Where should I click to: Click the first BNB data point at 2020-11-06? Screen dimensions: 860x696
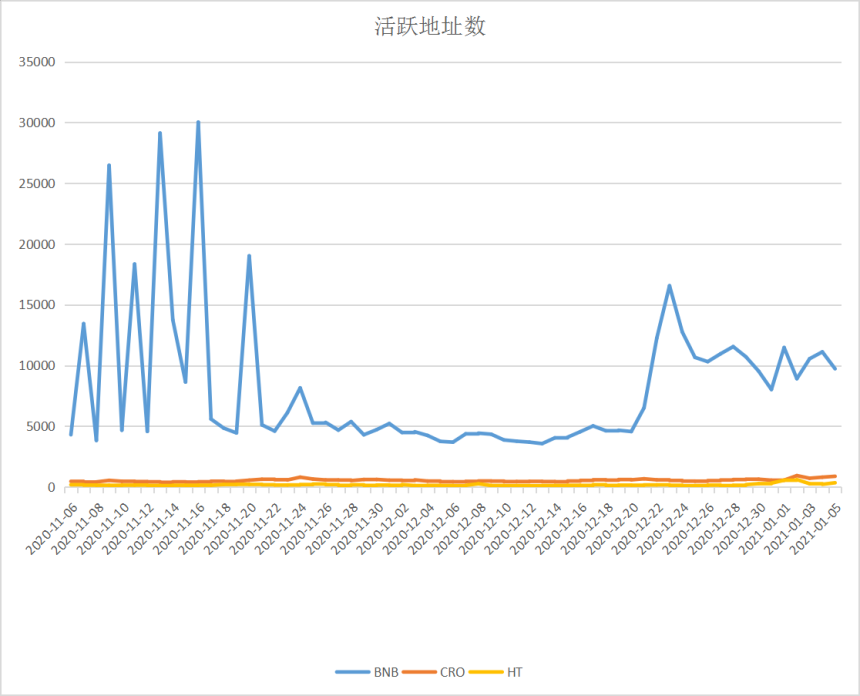[x=70, y=434]
